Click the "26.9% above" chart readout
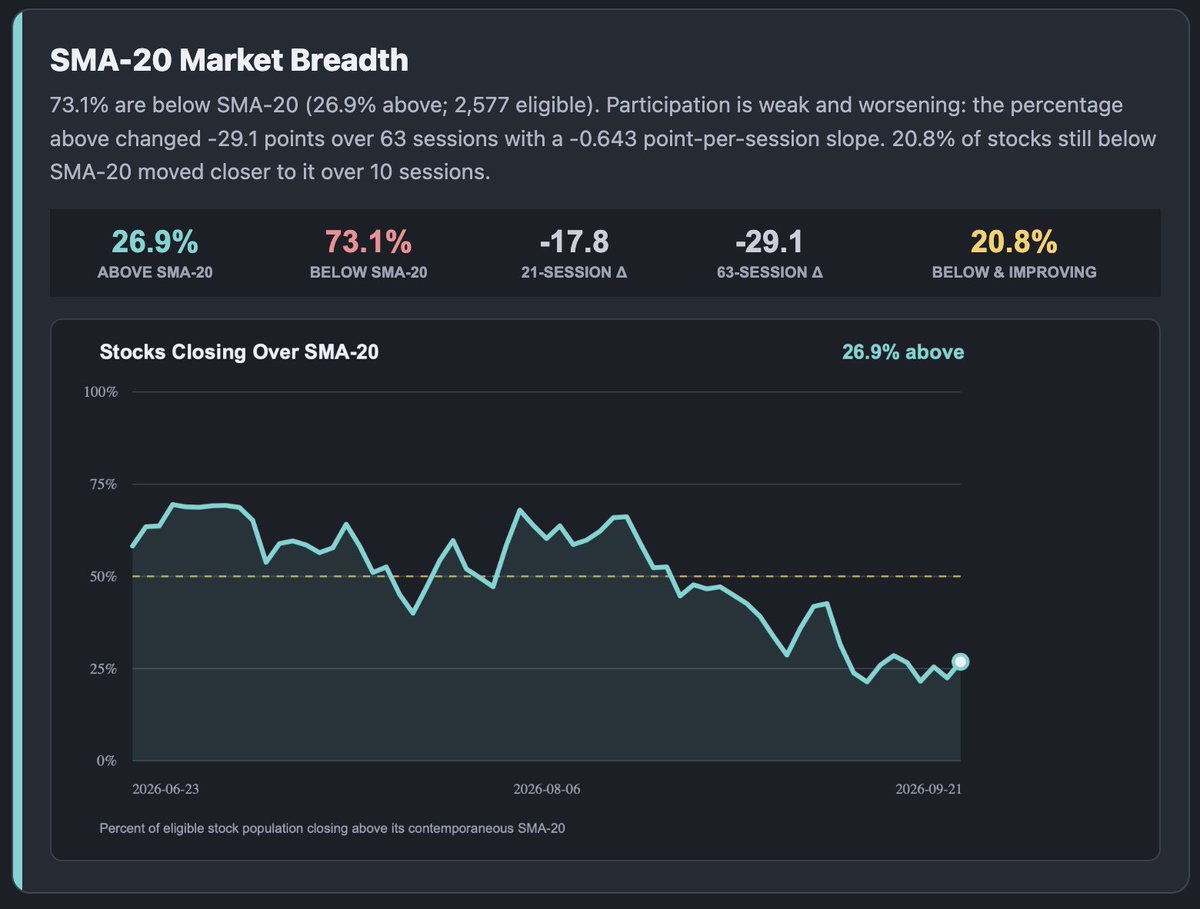Viewport: 1200px width, 909px height. pos(903,352)
